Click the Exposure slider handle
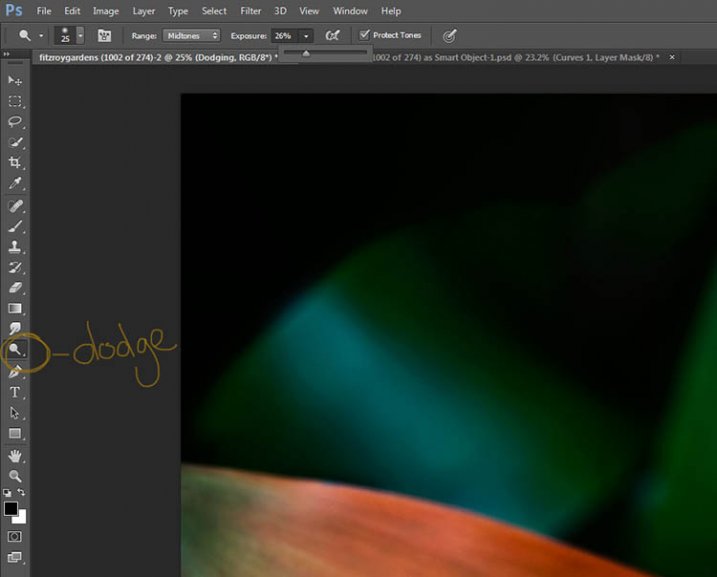The image size is (717, 577). [306, 53]
